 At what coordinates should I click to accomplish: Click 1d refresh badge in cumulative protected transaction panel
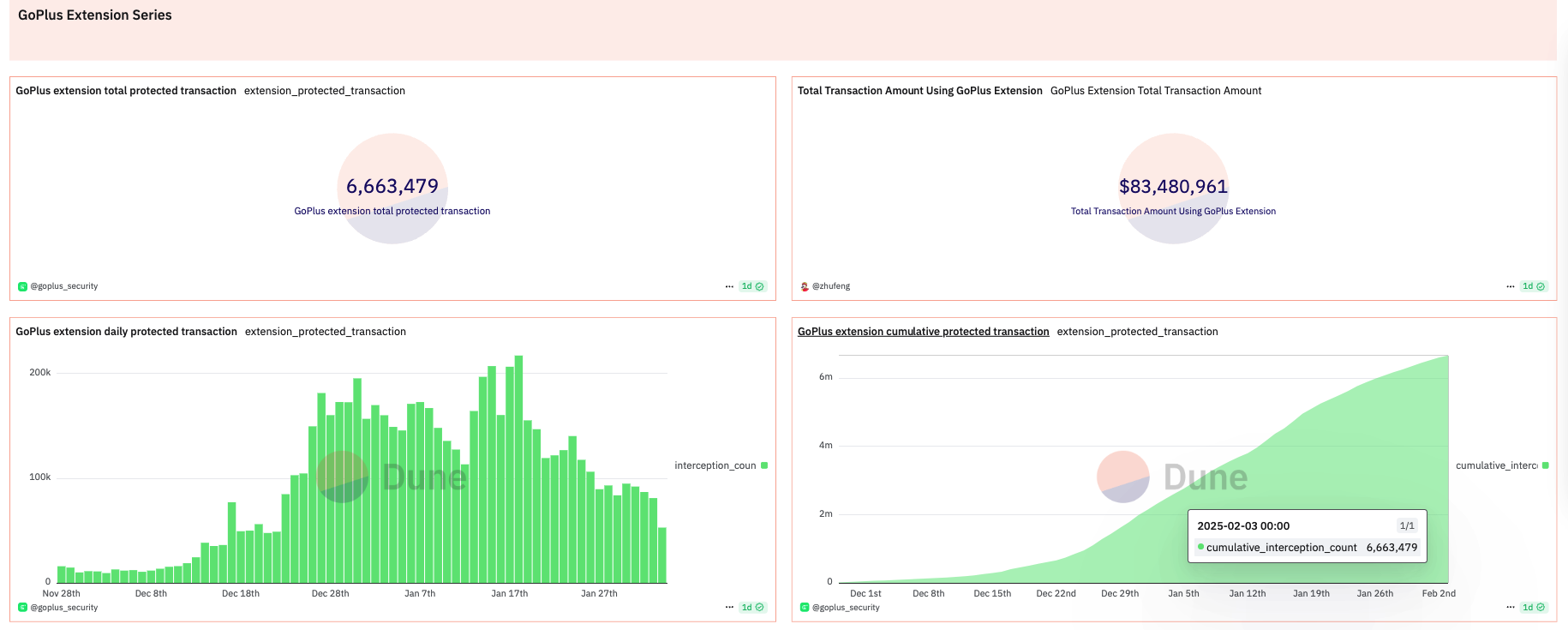pos(1534,608)
